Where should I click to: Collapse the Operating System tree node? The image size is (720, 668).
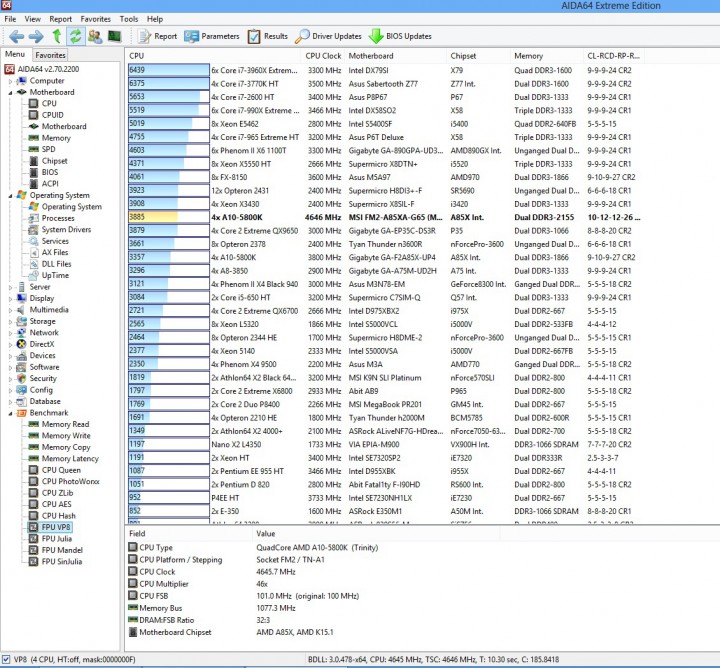10,196
